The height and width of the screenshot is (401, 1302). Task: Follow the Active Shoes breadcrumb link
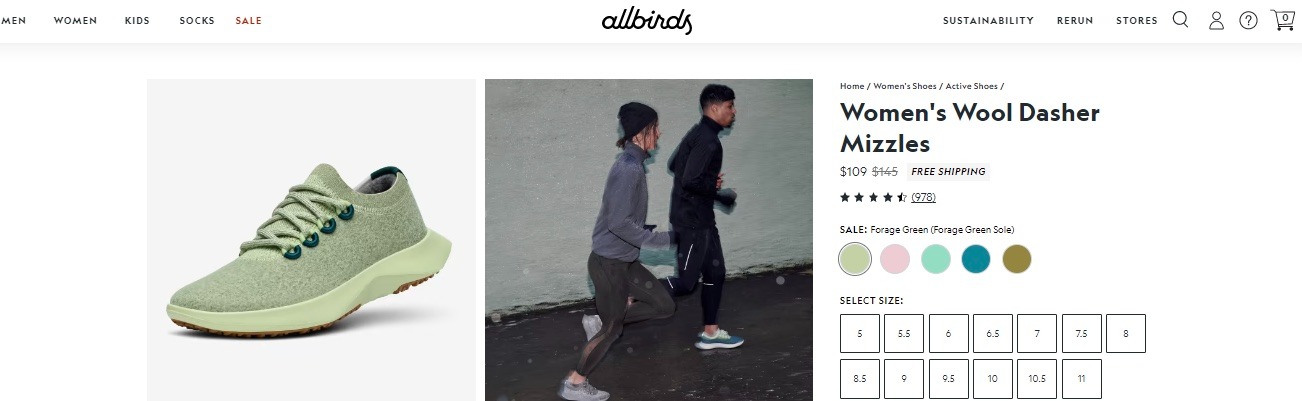tap(972, 86)
